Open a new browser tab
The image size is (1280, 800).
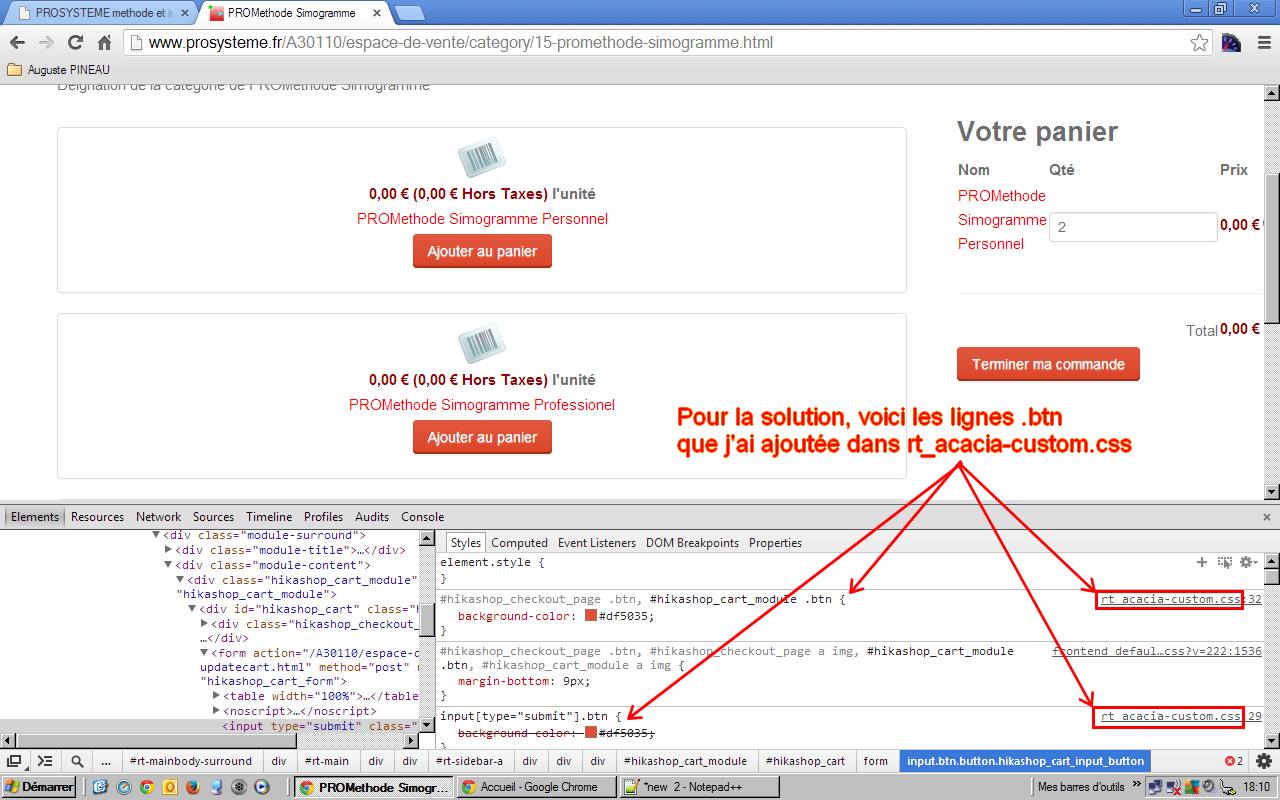click(409, 13)
